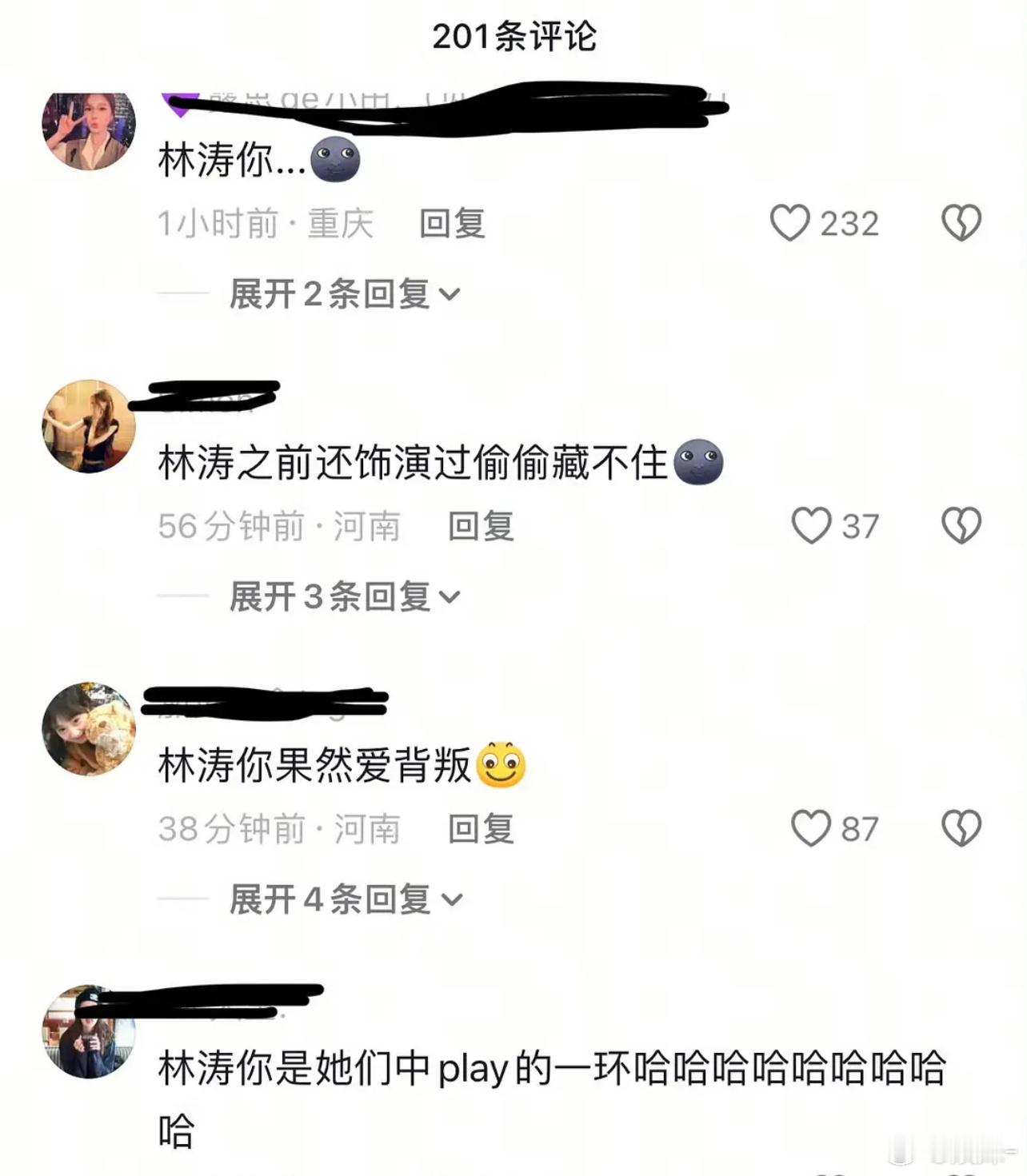Open avatar of commenter holding teddy bear
The image size is (1027, 1176).
tap(89, 729)
